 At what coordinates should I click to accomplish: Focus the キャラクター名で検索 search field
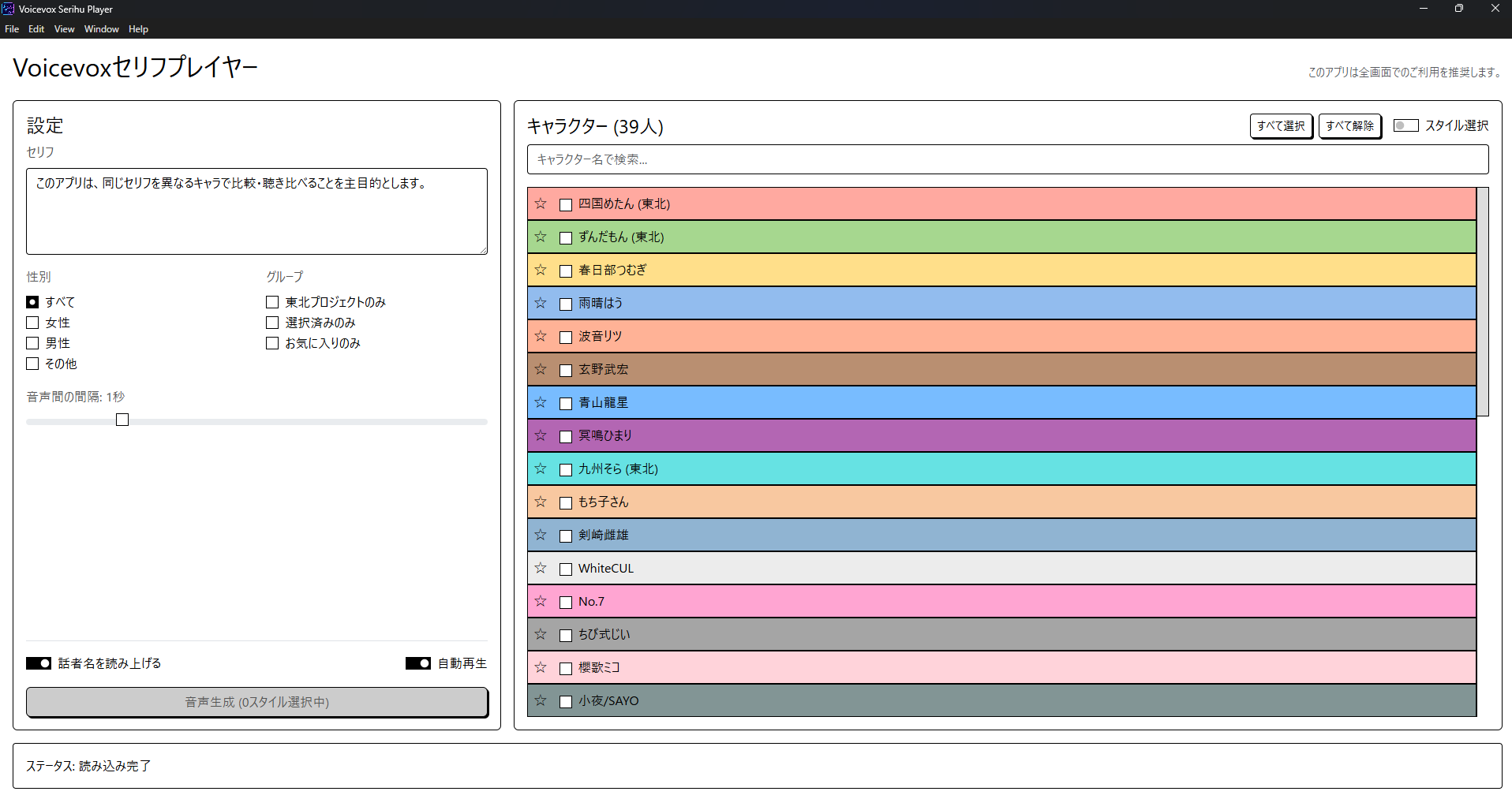(1008, 159)
